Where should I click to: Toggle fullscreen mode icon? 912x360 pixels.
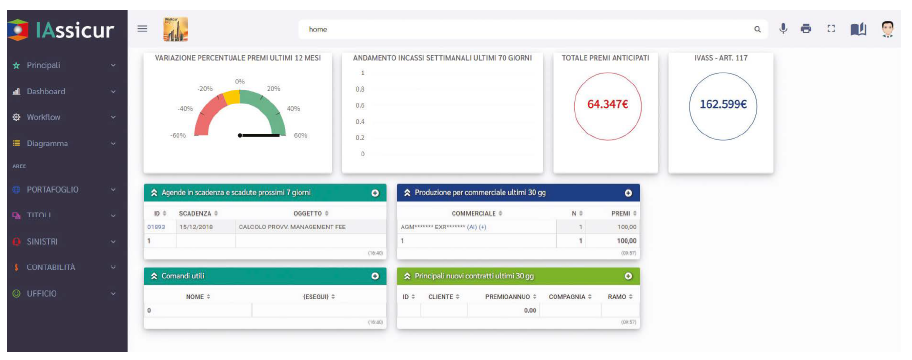(831, 28)
